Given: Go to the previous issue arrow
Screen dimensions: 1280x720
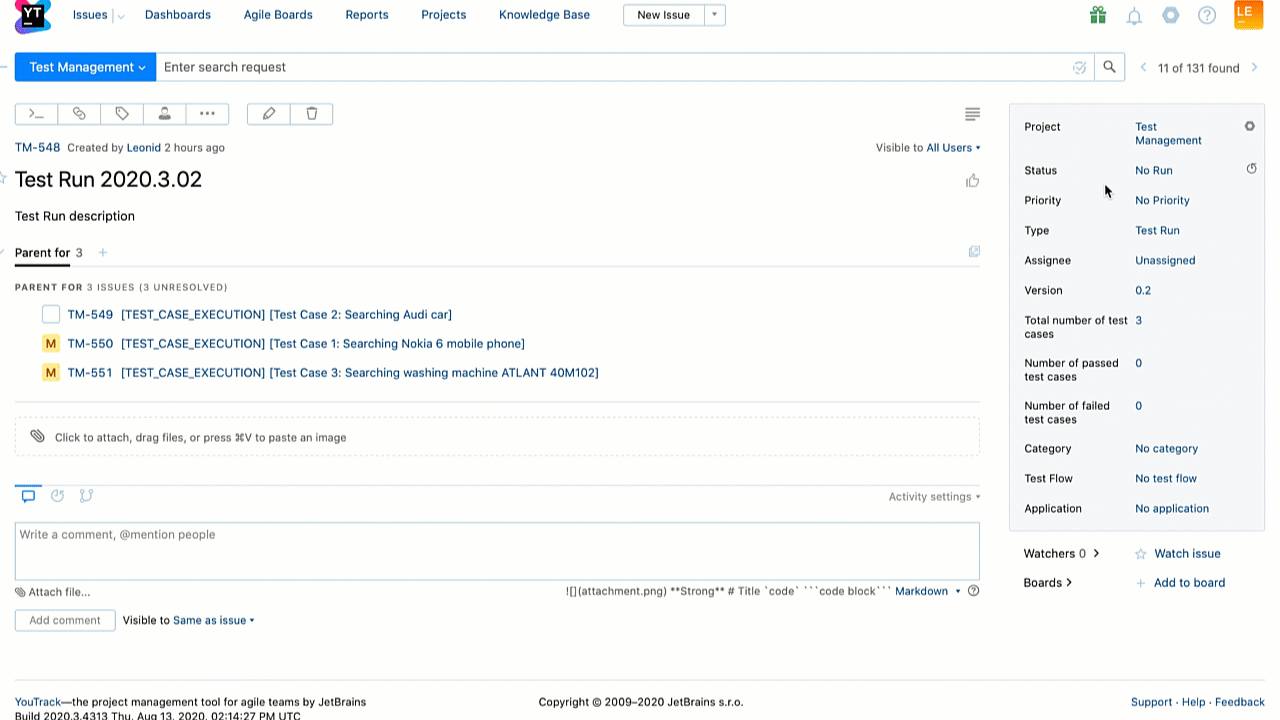Looking at the screenshot, I should point(1144,68).
